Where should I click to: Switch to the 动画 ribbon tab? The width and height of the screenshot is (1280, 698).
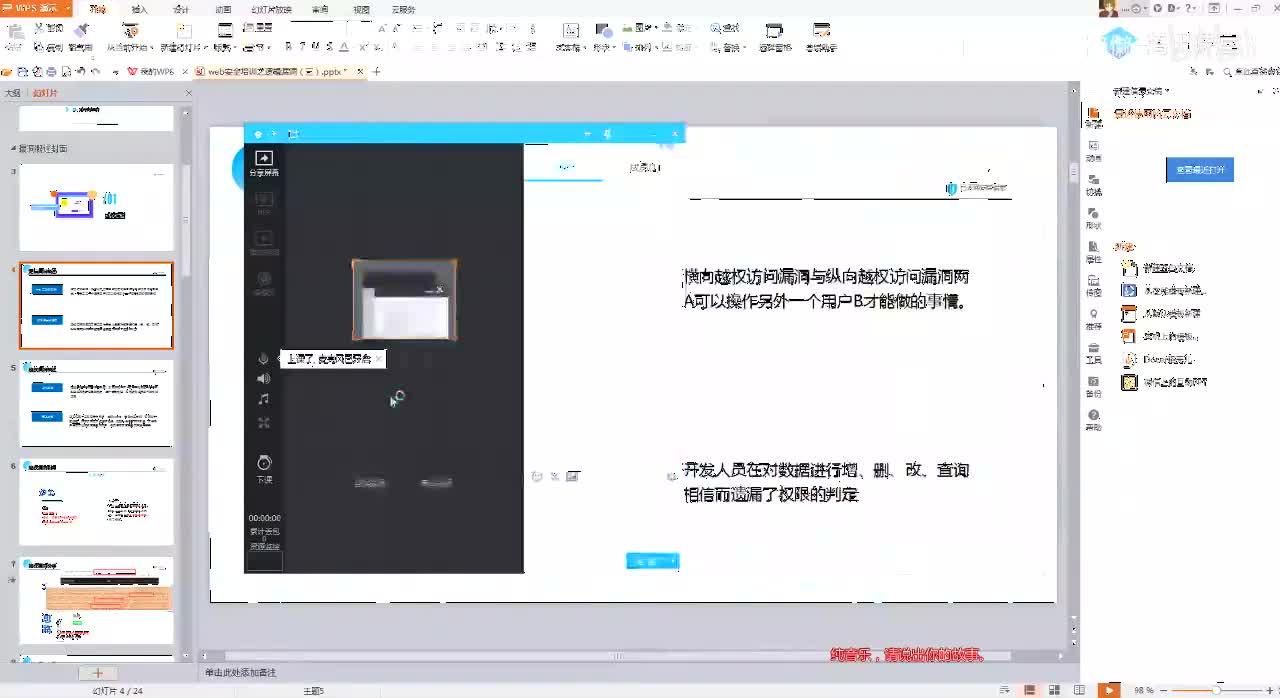[x=223, y=9]
